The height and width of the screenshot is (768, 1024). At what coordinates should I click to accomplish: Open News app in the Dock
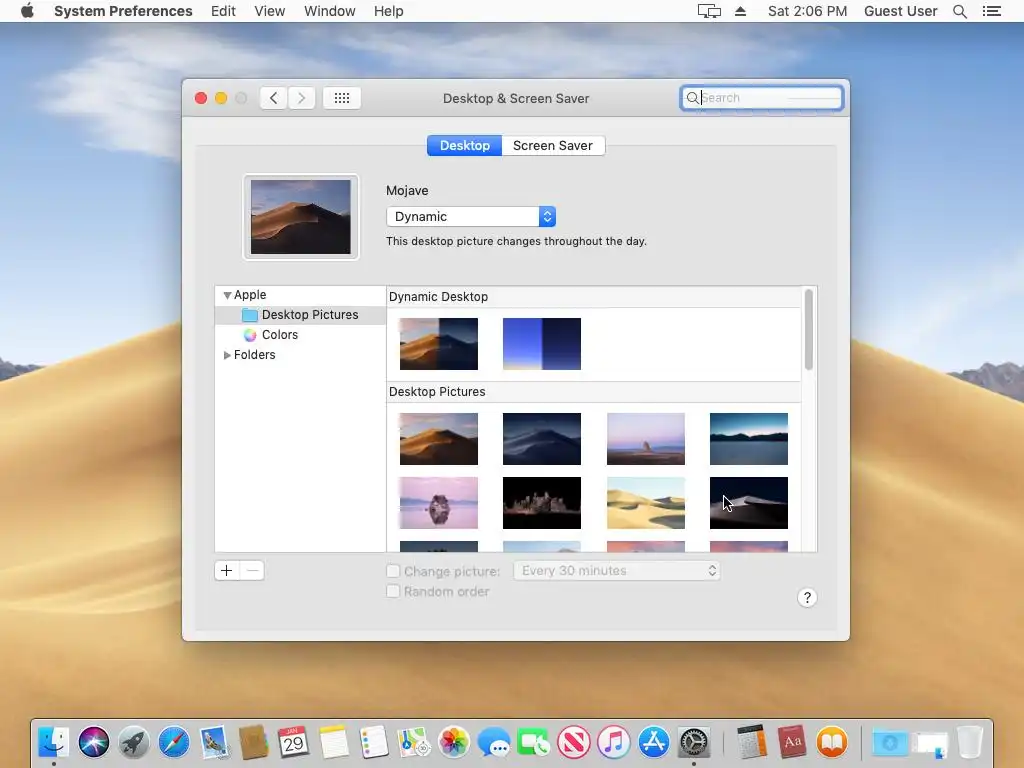coord(573,743)
